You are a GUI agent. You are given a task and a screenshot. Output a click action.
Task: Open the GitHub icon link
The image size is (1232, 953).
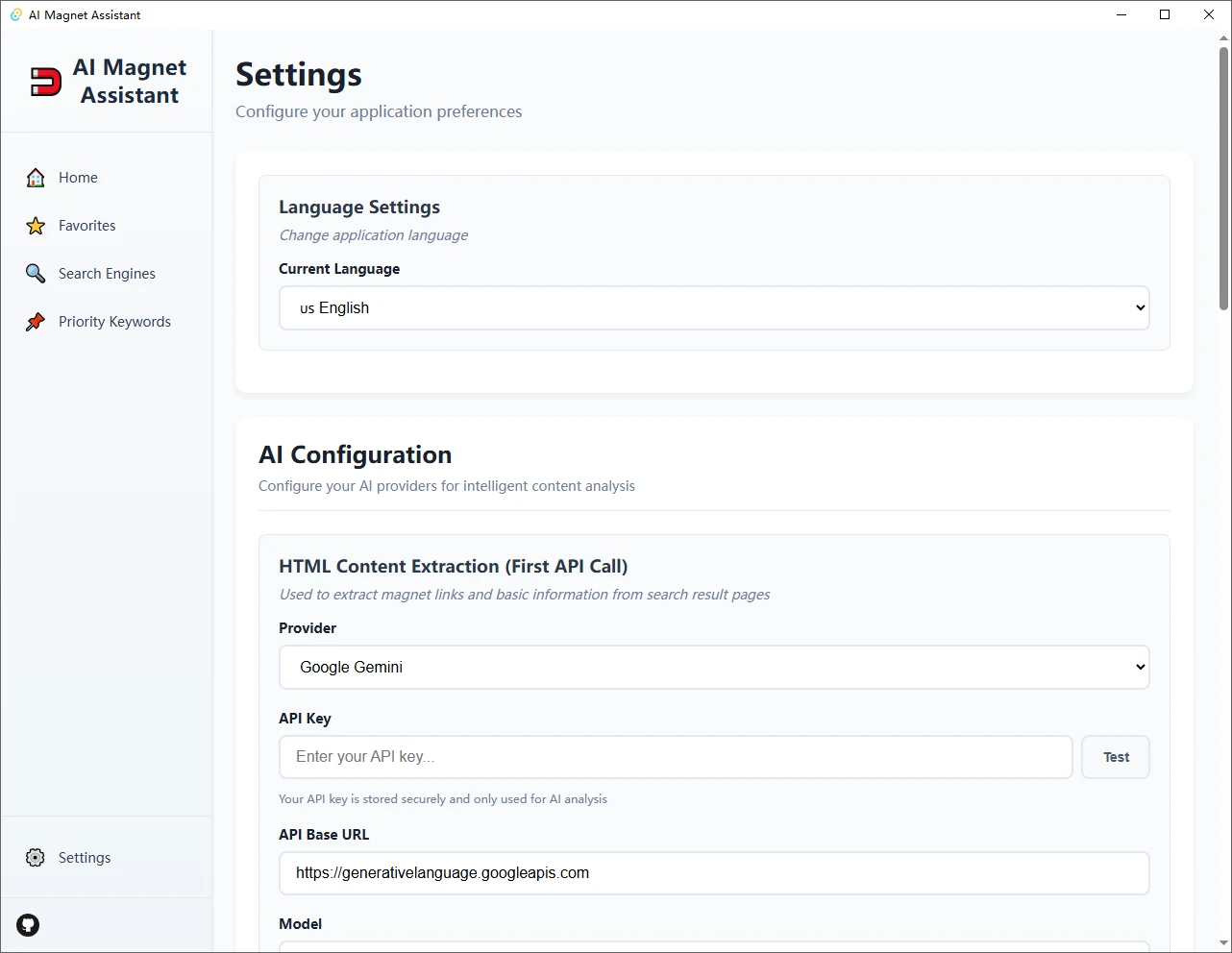[x=28, y=925]
